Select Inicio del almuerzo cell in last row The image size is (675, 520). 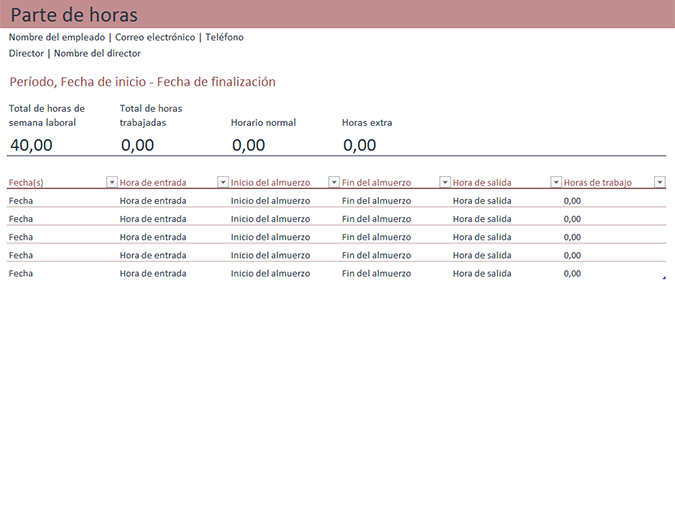270,273
